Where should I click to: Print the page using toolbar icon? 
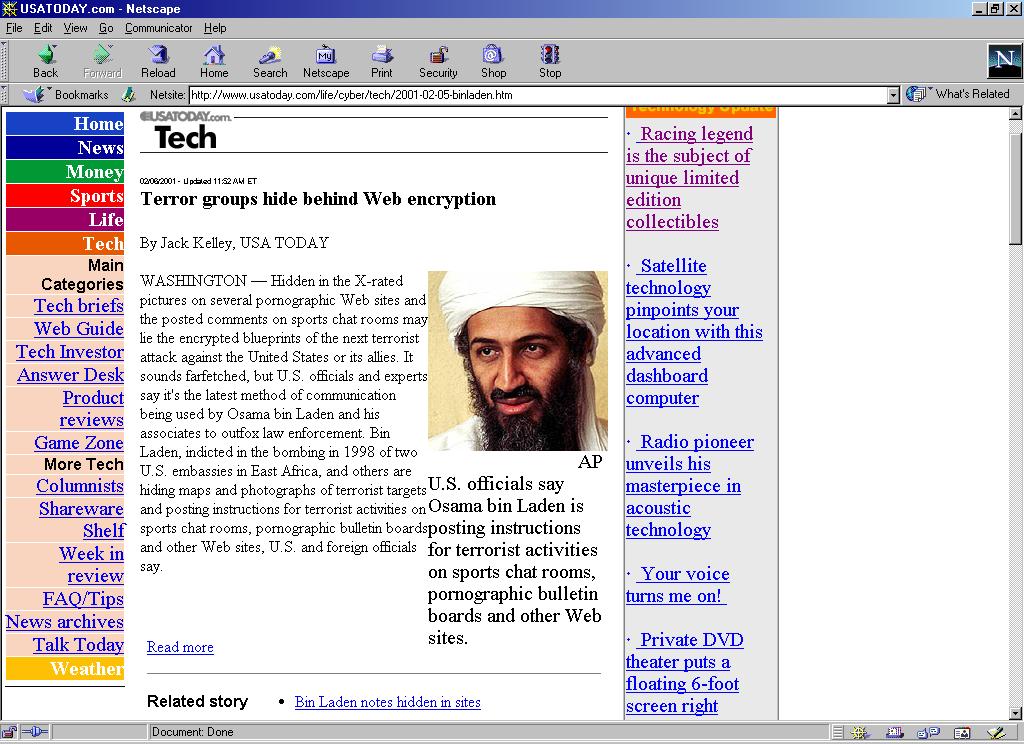(x=381, y=62)
